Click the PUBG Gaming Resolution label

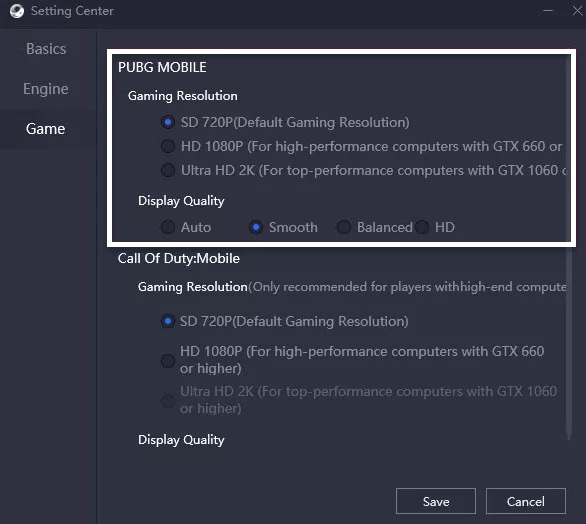click(182, 96)
